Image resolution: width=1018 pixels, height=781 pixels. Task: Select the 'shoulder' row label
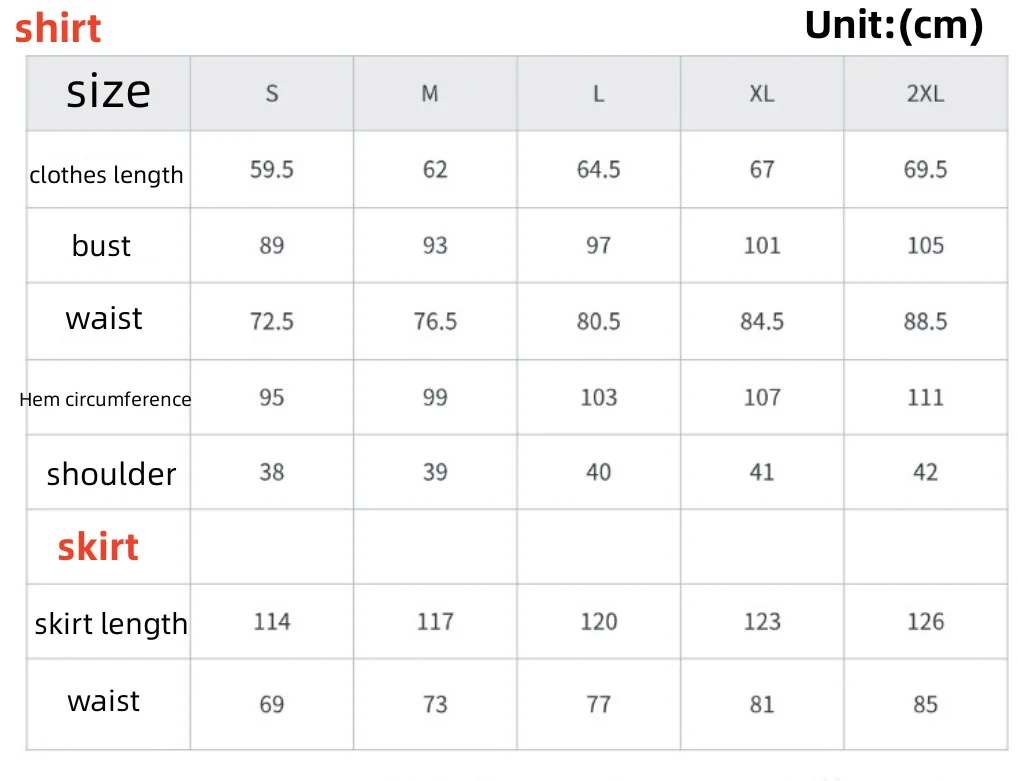tap(111, 474)
